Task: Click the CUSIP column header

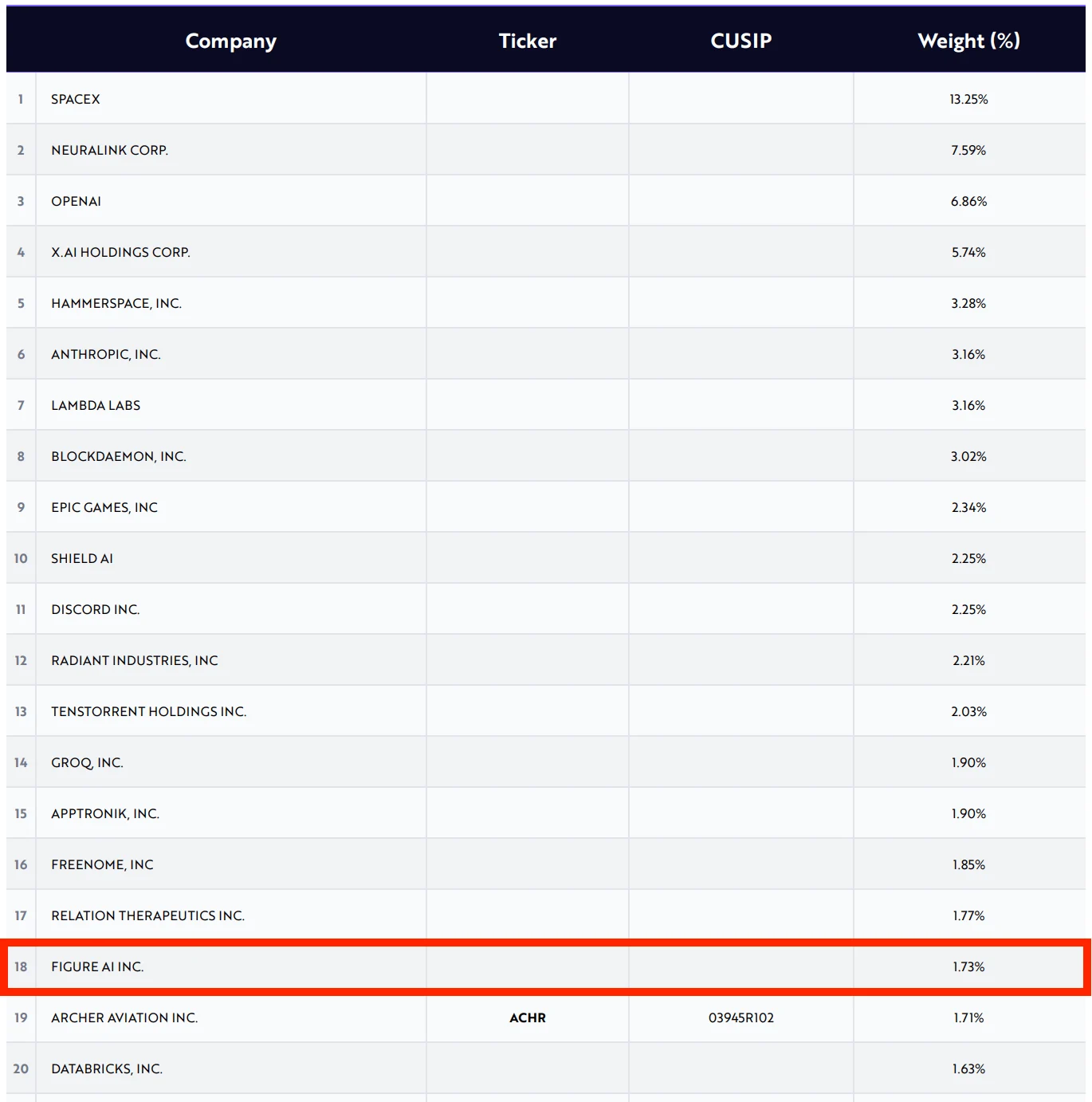Action: 740,41
